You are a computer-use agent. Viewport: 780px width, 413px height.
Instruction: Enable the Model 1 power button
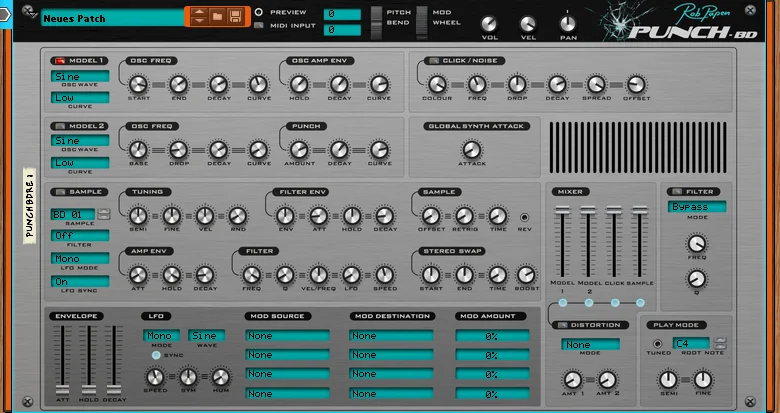tap(60, 61)
